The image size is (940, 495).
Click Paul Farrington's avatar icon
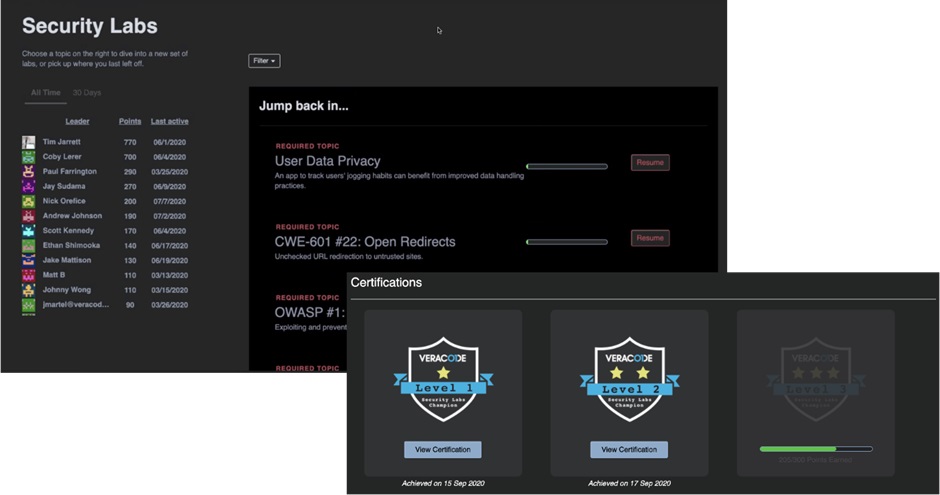coord(28,171)
